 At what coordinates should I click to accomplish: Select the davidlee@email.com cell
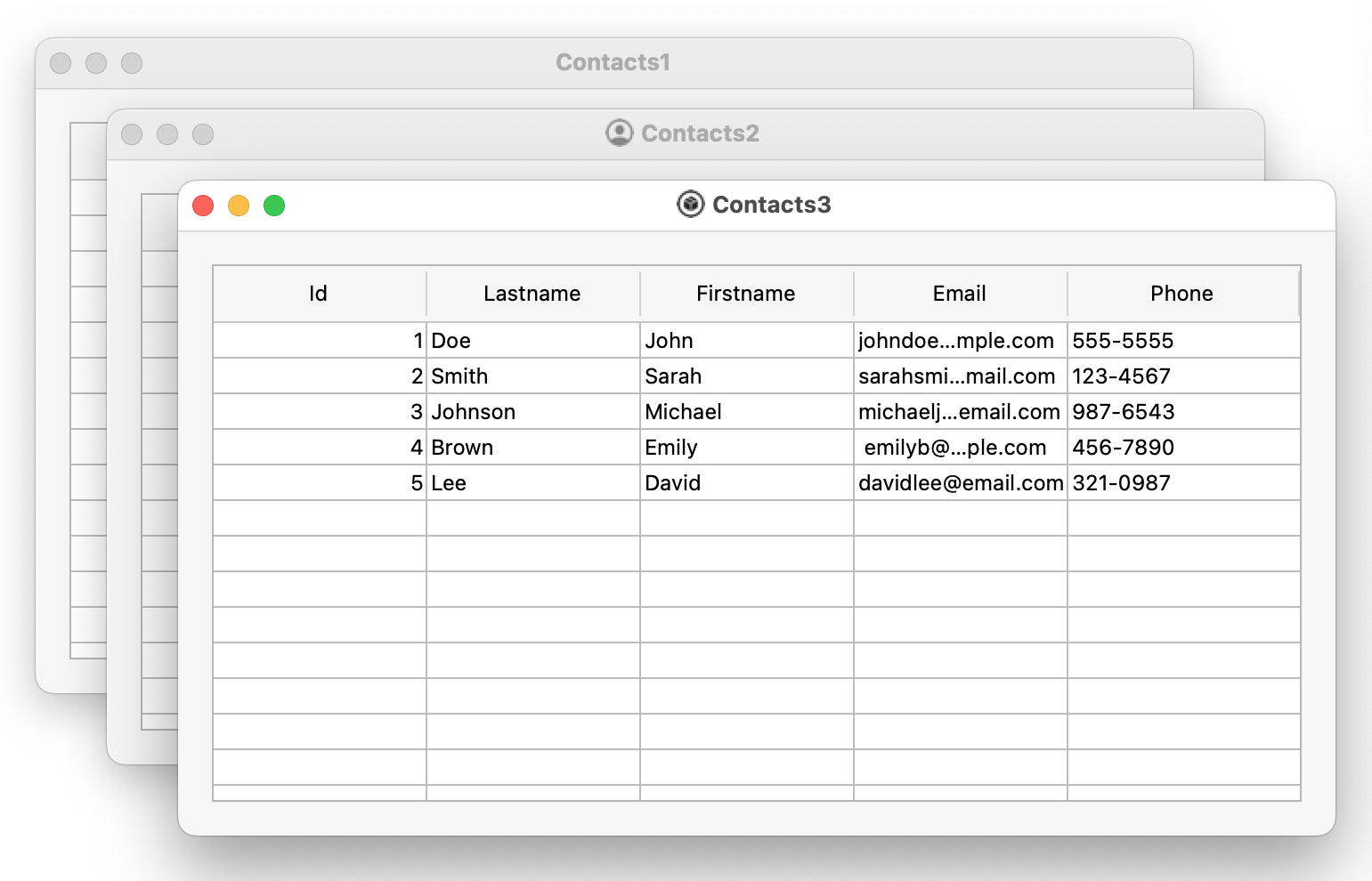[960, 483]
